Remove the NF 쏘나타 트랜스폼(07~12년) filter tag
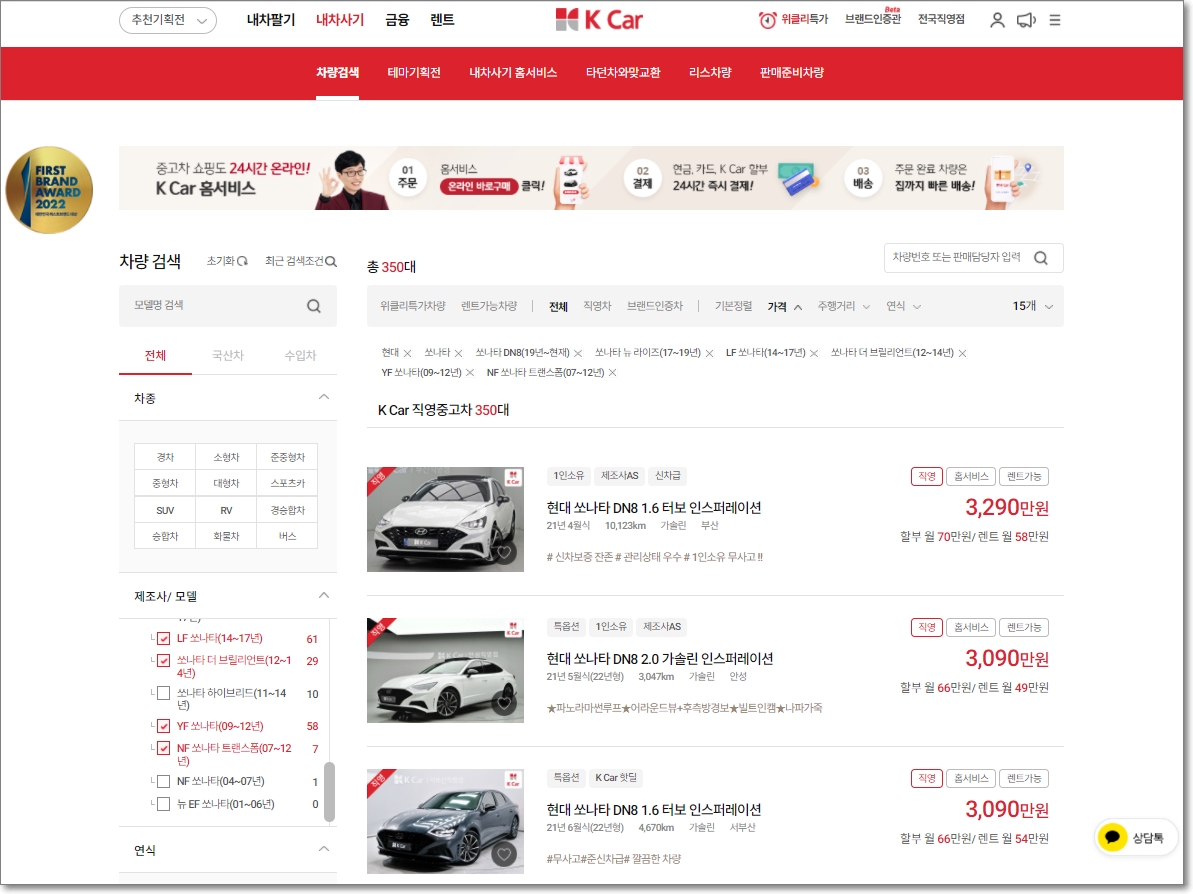The width and height of the screenshot is (1193, 894). coord(612,373)
